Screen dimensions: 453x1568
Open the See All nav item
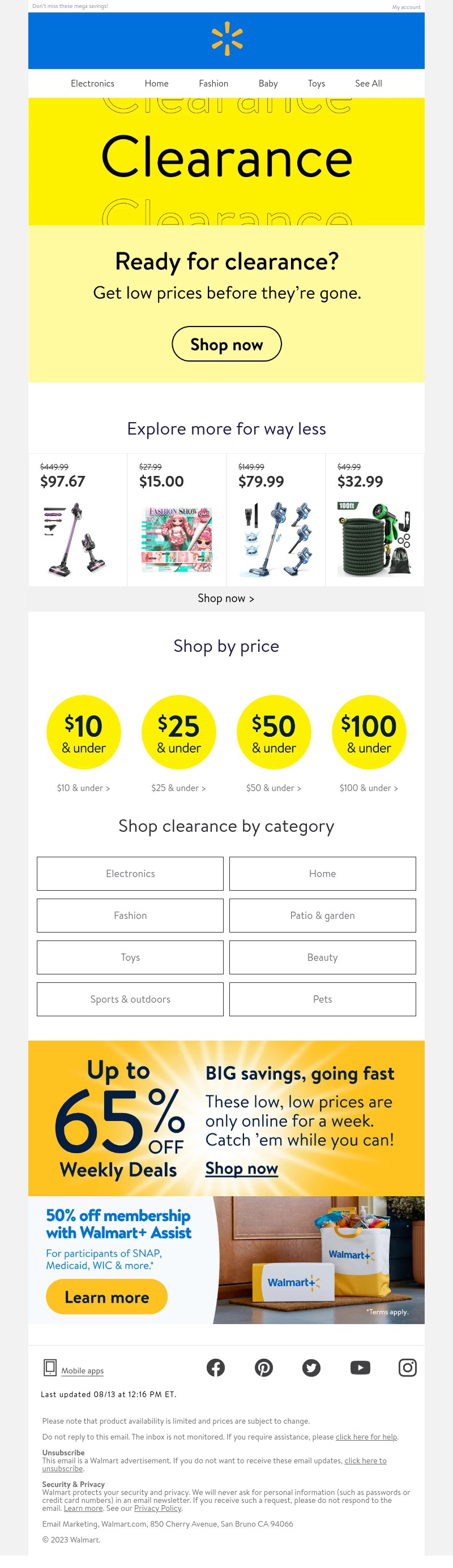pyautogui.click(x=369, y=83)
